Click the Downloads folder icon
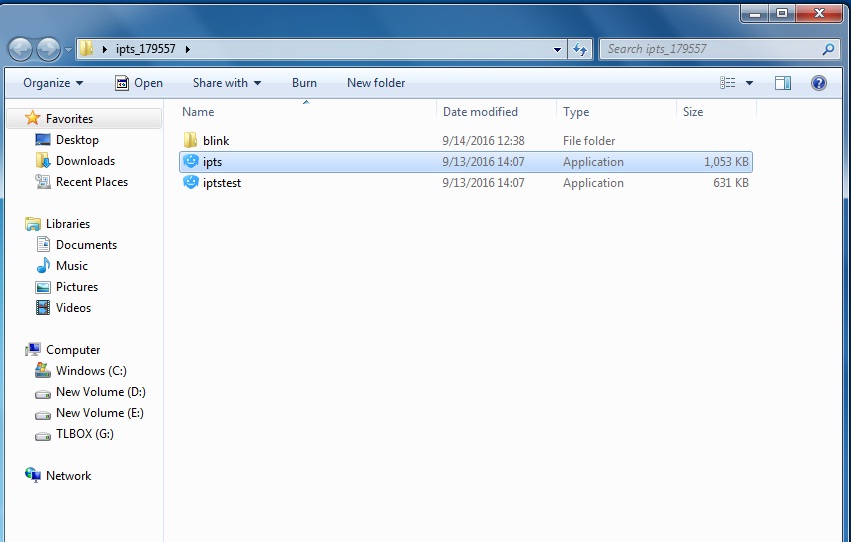This screenshot has width=851, height=542. tap(43, 160)
